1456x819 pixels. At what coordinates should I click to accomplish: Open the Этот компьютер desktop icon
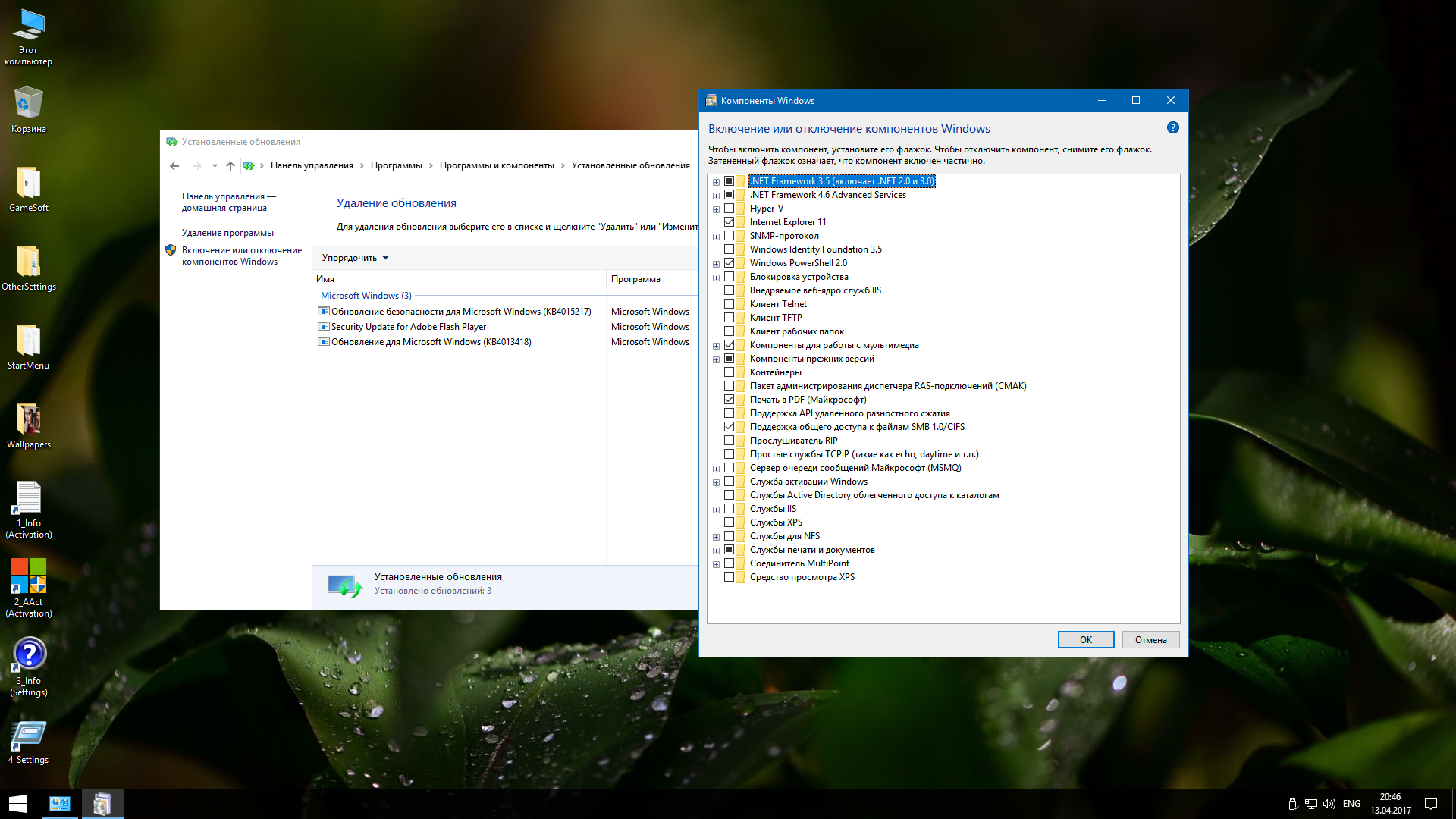[28, 37]
